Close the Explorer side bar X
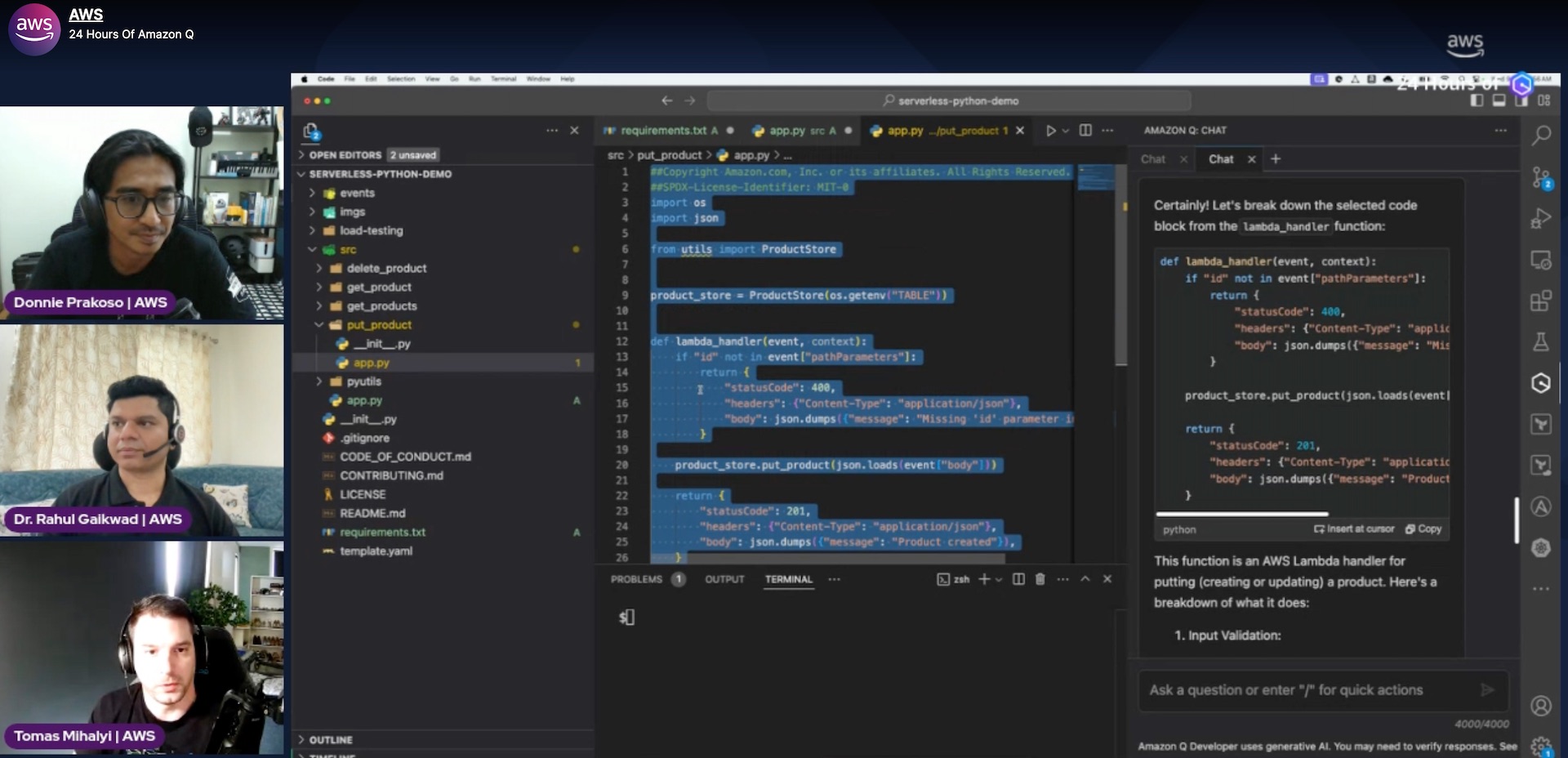 pos(574,131)
